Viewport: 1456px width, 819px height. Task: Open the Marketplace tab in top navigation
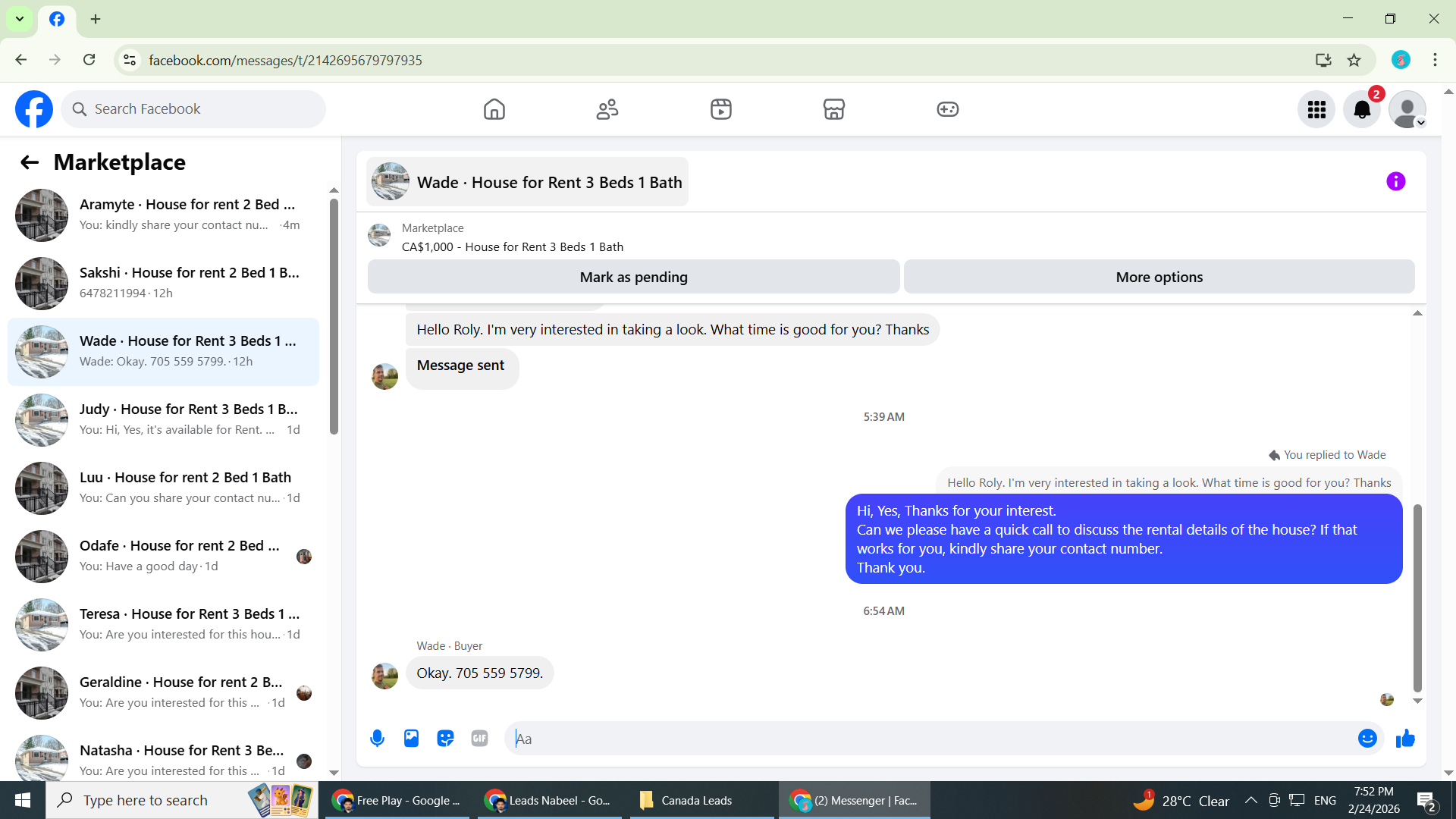tap(833, 110)
